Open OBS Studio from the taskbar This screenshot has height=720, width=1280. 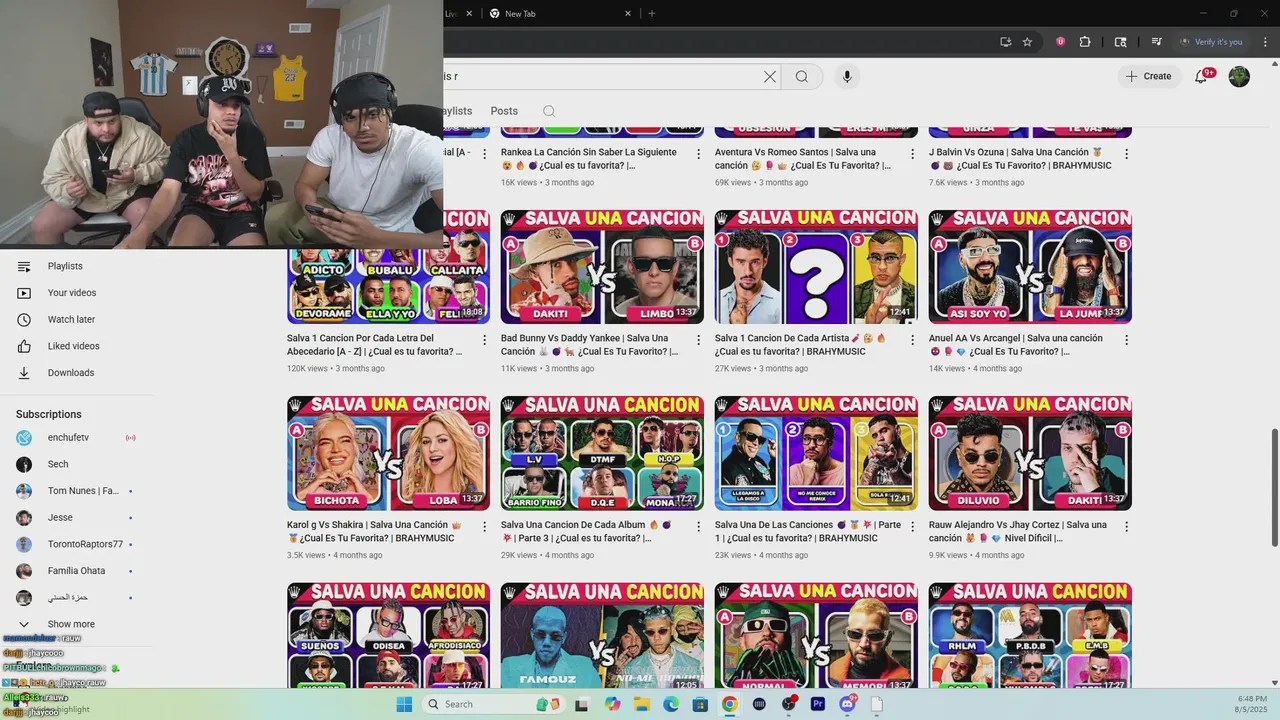coord(789,704)
